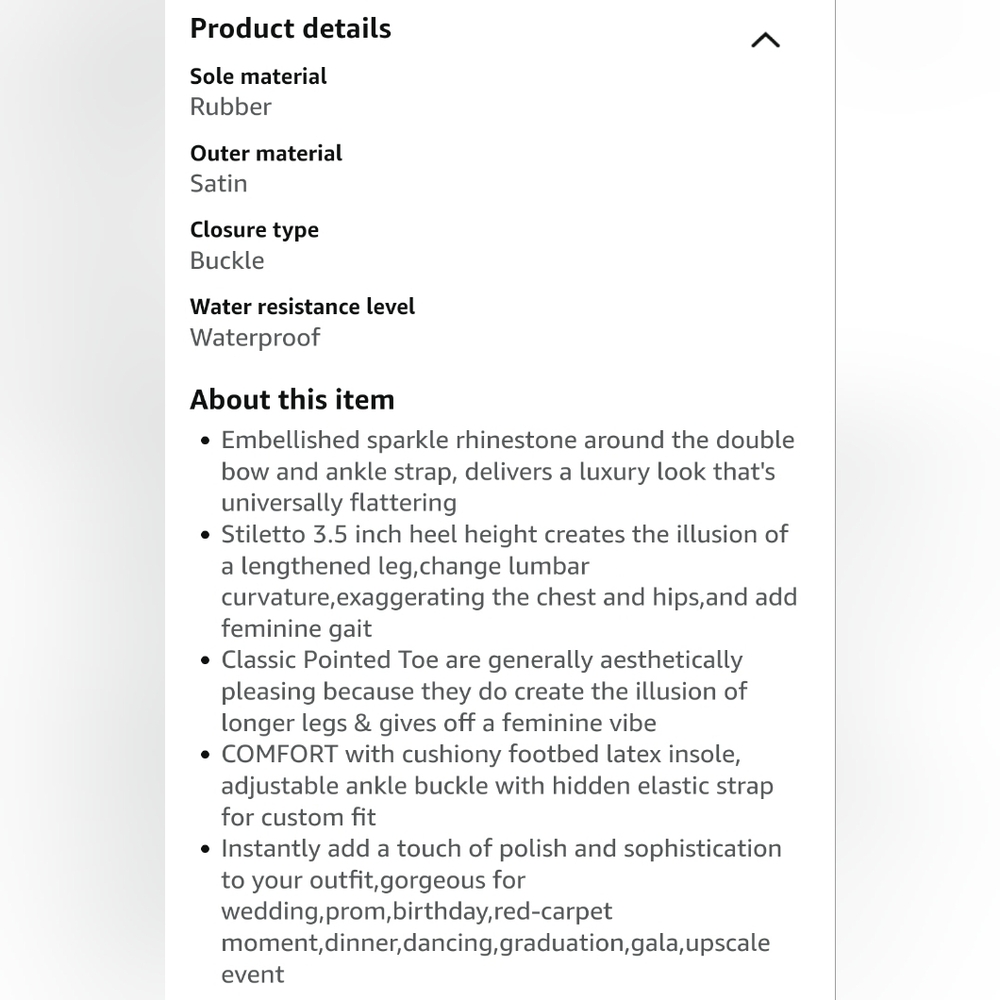Collapse the Product details chevron
The image size is (1000, 1000).
tap(765, 40)
